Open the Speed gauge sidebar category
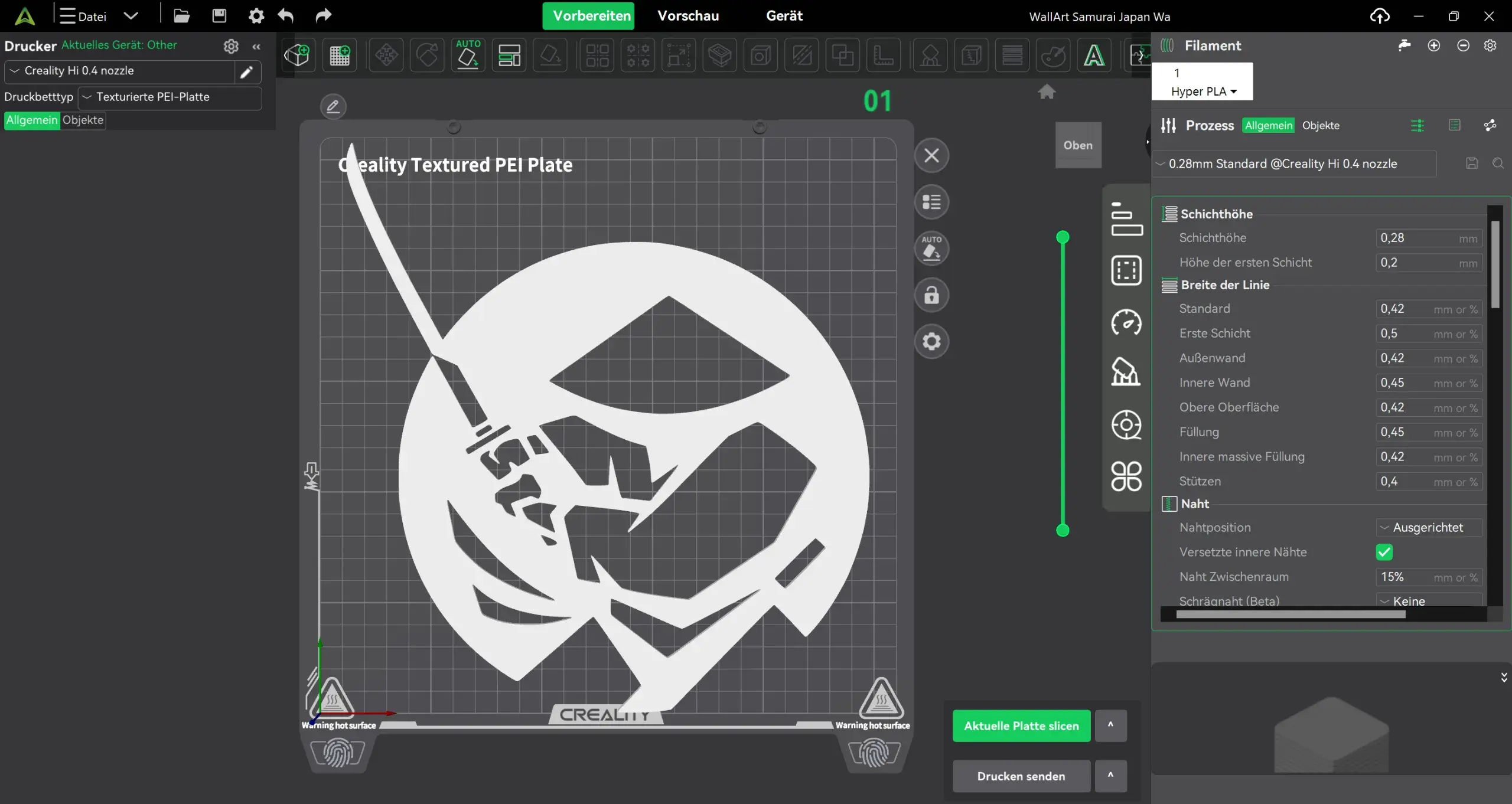The width and height of the screenshot is (1512, 804). point(1126,322)
